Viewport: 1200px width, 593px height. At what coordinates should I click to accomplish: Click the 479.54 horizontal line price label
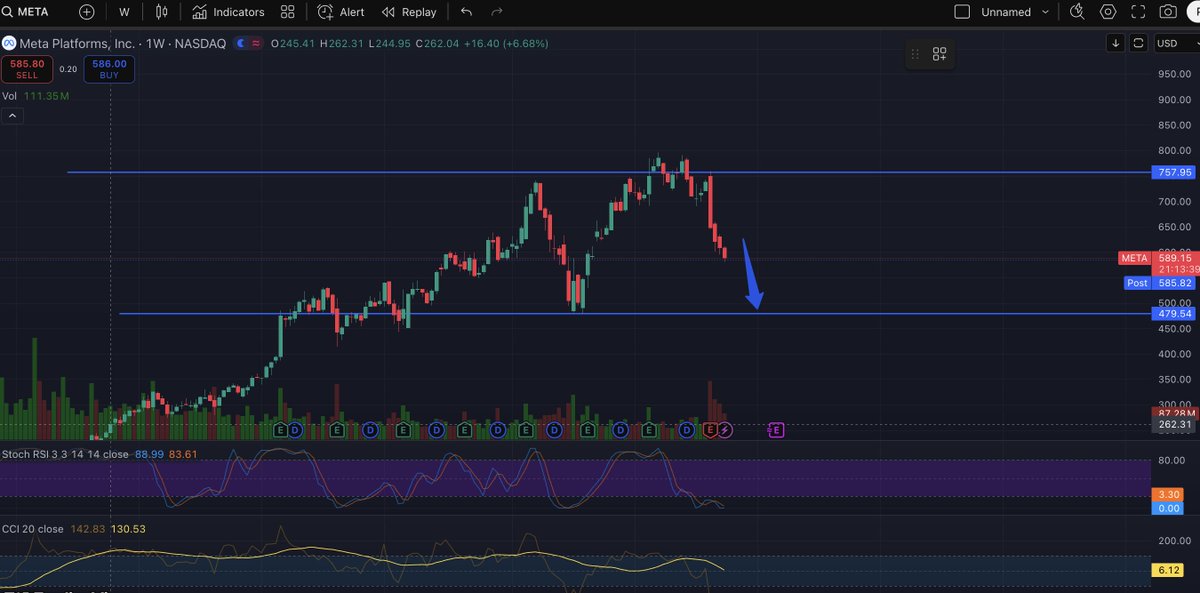[1174, 314]
